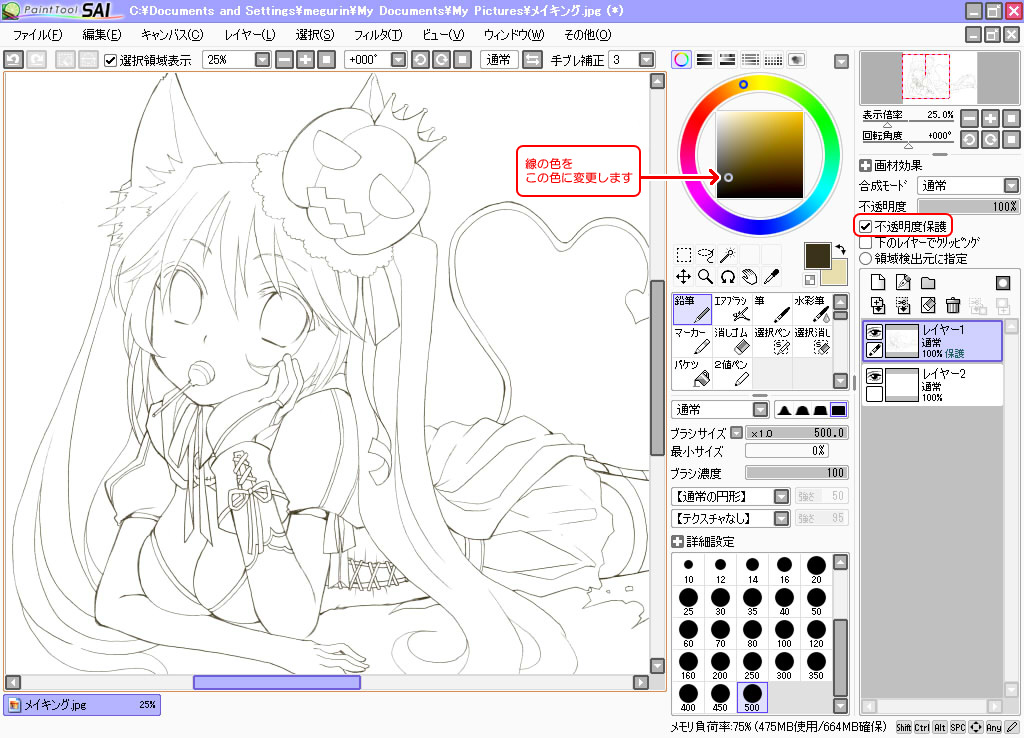Toggle the RGB slider panel icon
The image size is (1024, 738).
click(705, 60)
